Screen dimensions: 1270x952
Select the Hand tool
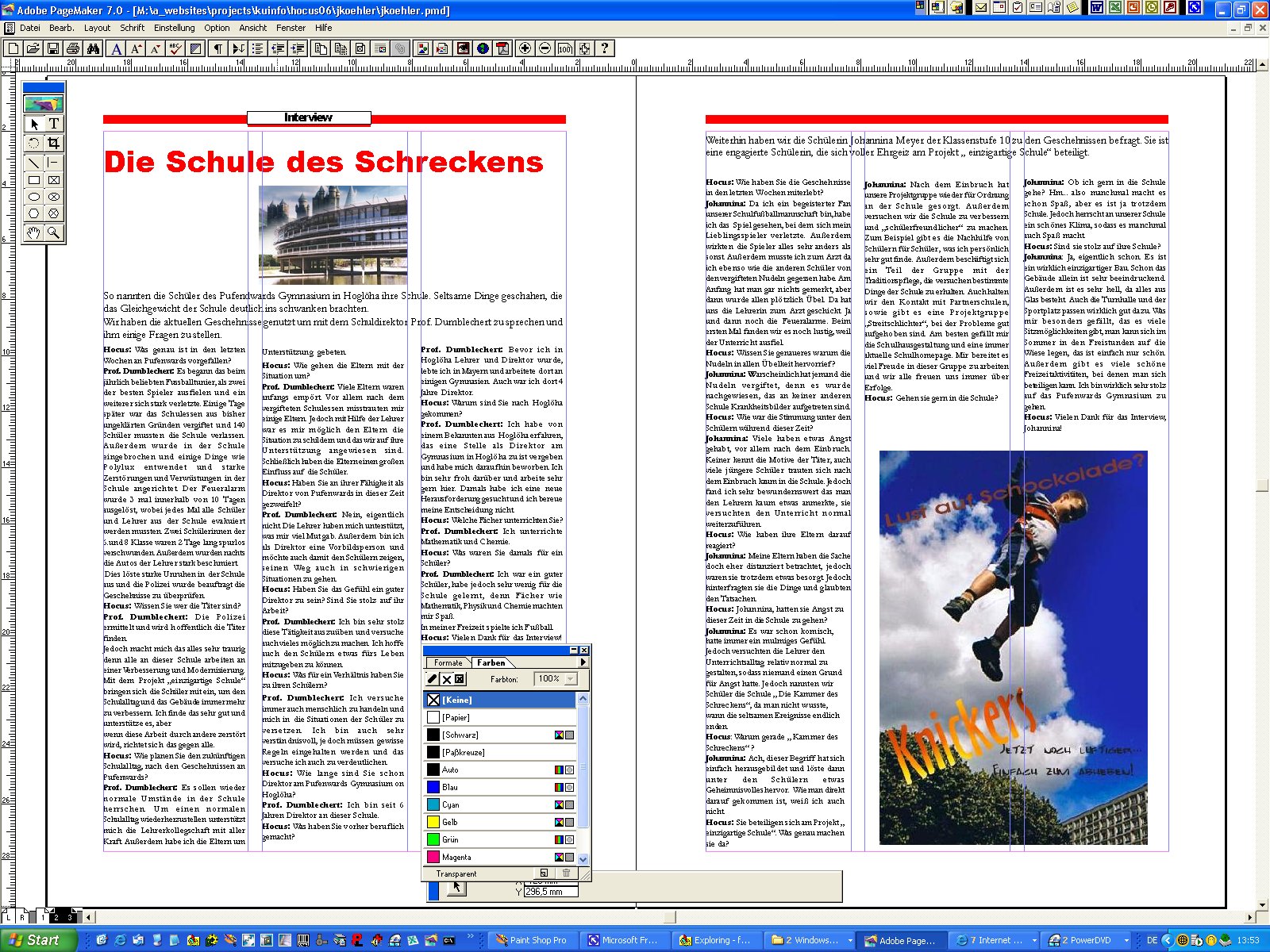[34, 232]
